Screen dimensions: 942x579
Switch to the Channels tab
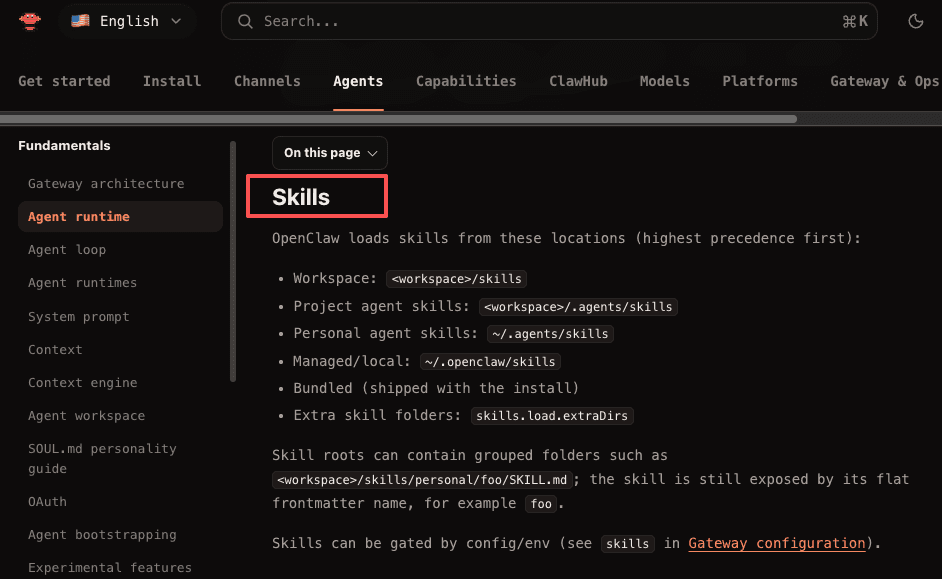tap(267, 81)
